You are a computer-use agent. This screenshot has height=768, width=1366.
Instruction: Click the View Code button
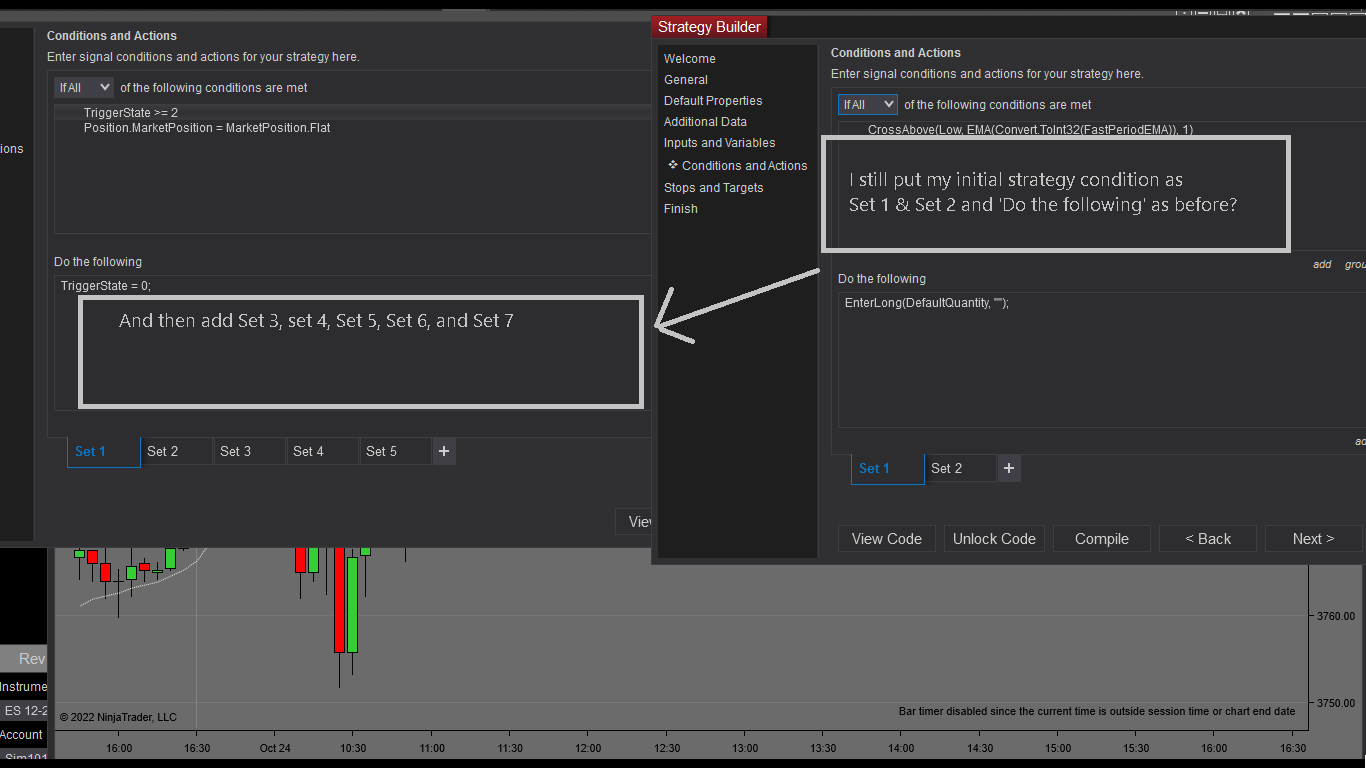[x=887, y=539]
